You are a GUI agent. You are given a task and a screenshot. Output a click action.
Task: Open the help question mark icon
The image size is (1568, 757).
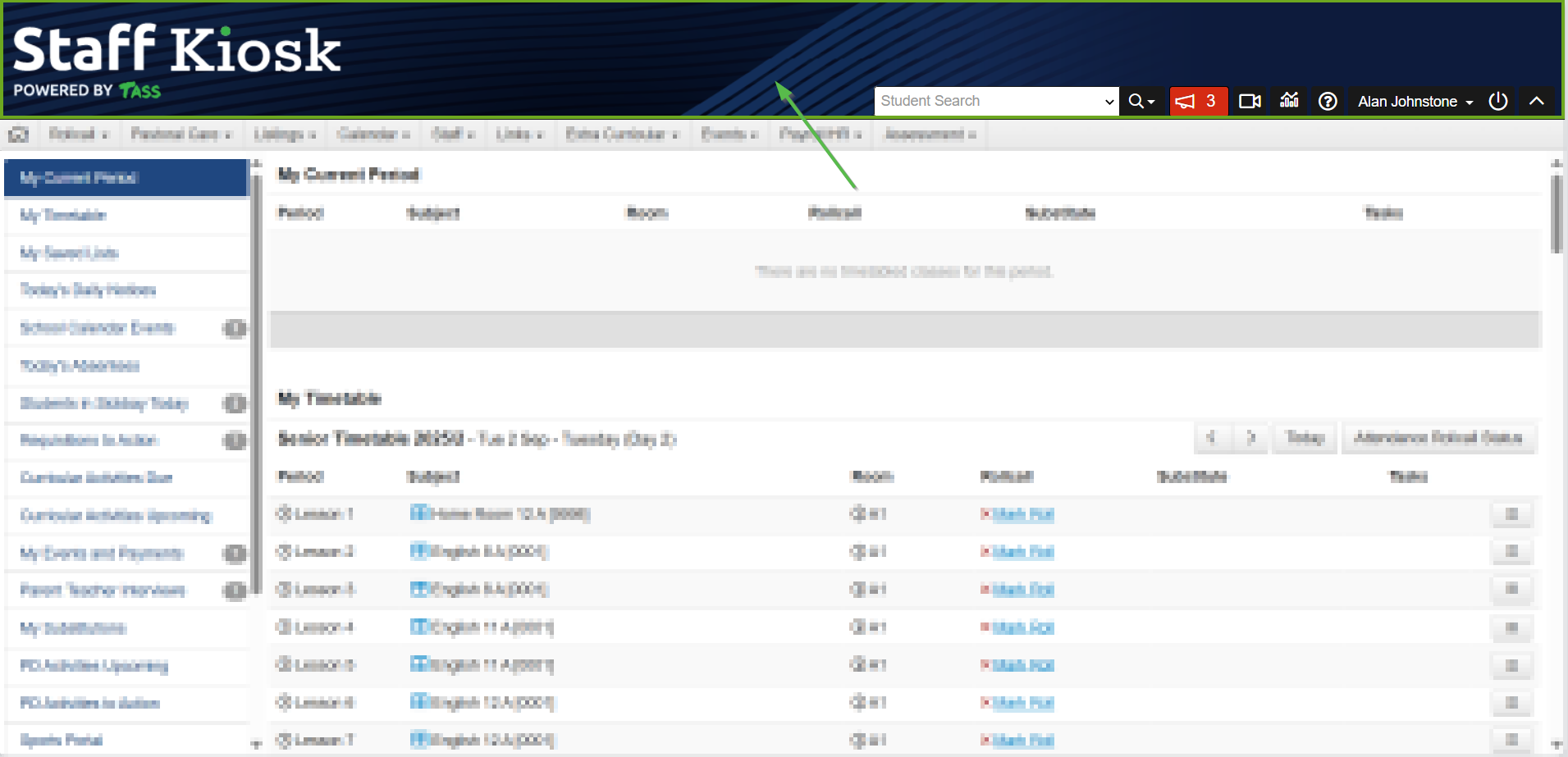tap(1328, 101)
